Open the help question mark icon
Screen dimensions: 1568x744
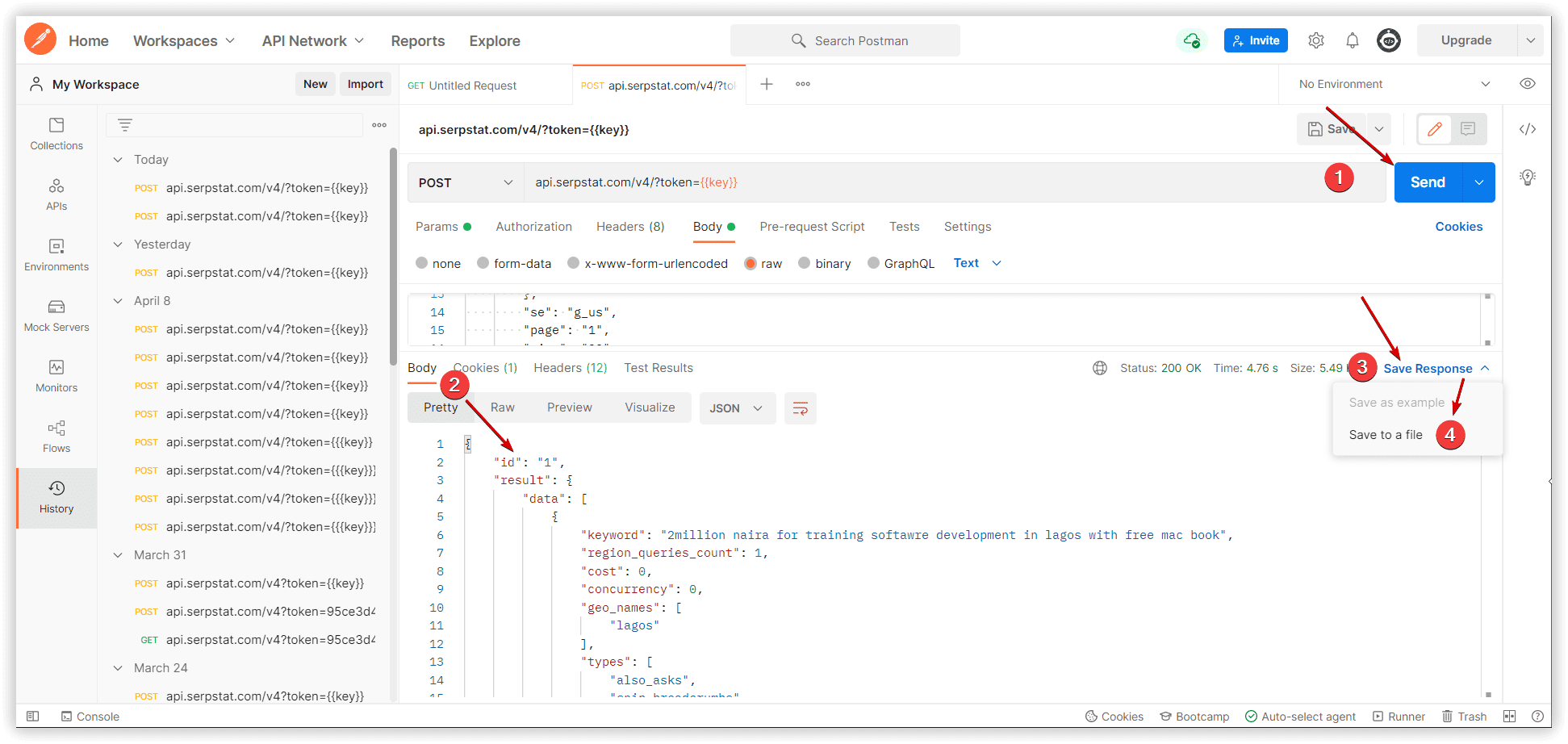(x=1537, y=716)
